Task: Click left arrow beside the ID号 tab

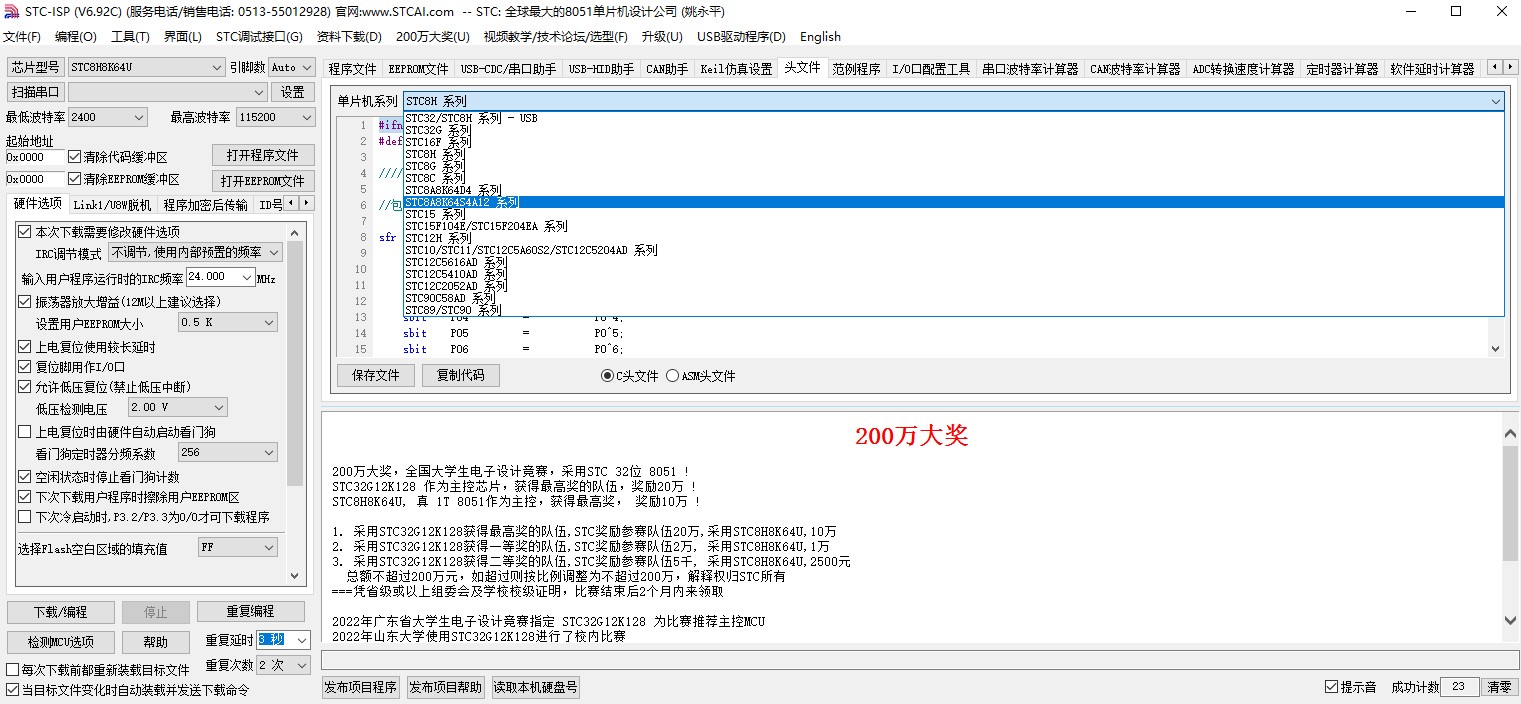Action: coord(291,203)
